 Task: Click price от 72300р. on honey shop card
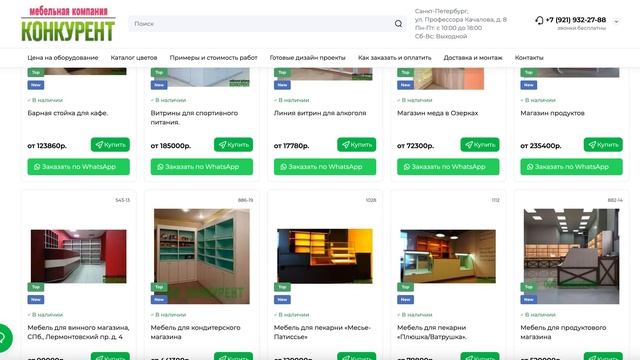[416, 146]
